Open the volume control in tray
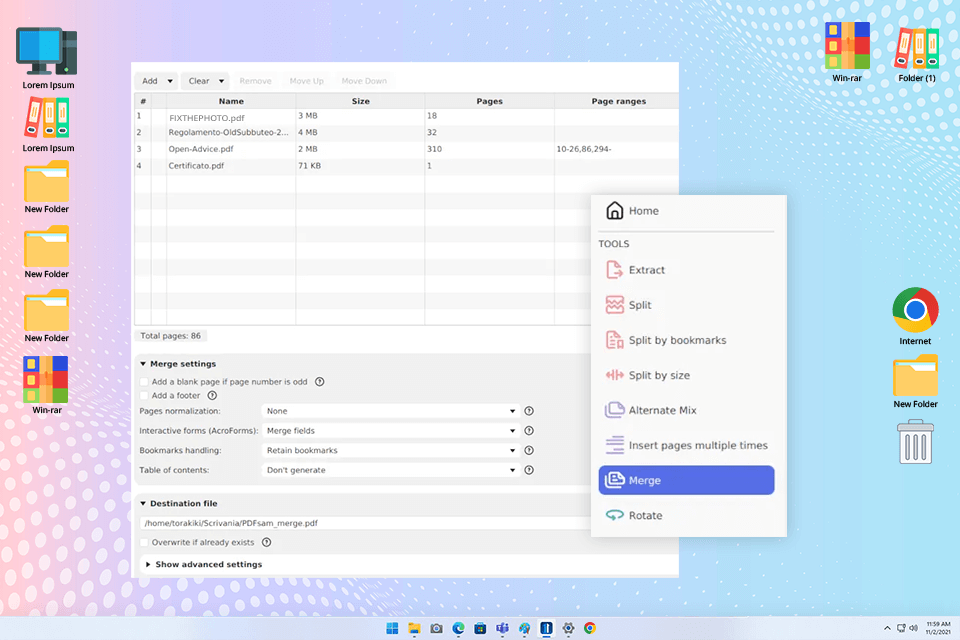 pos(913,628)
